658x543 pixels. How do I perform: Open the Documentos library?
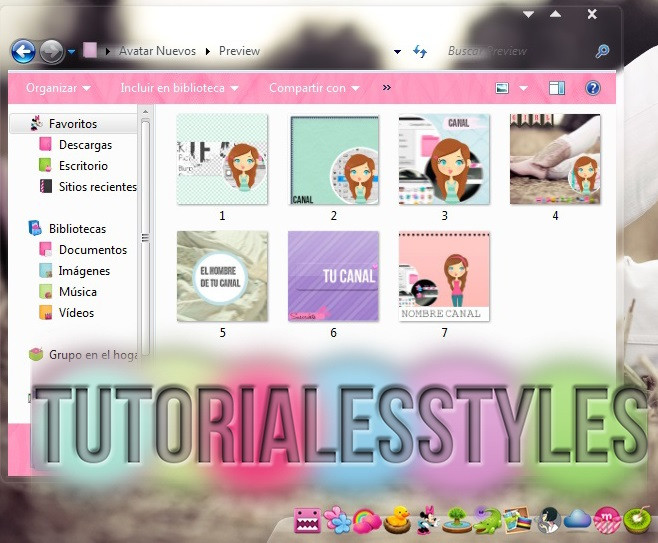[x=93, y=250]
